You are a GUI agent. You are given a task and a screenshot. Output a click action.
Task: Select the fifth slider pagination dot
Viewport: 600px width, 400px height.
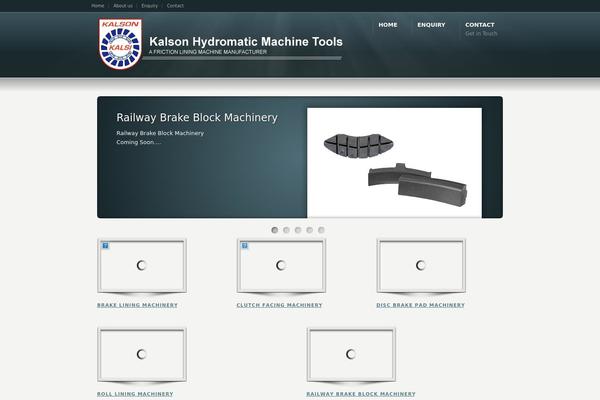pyautogui.click(x=321, y=230)
